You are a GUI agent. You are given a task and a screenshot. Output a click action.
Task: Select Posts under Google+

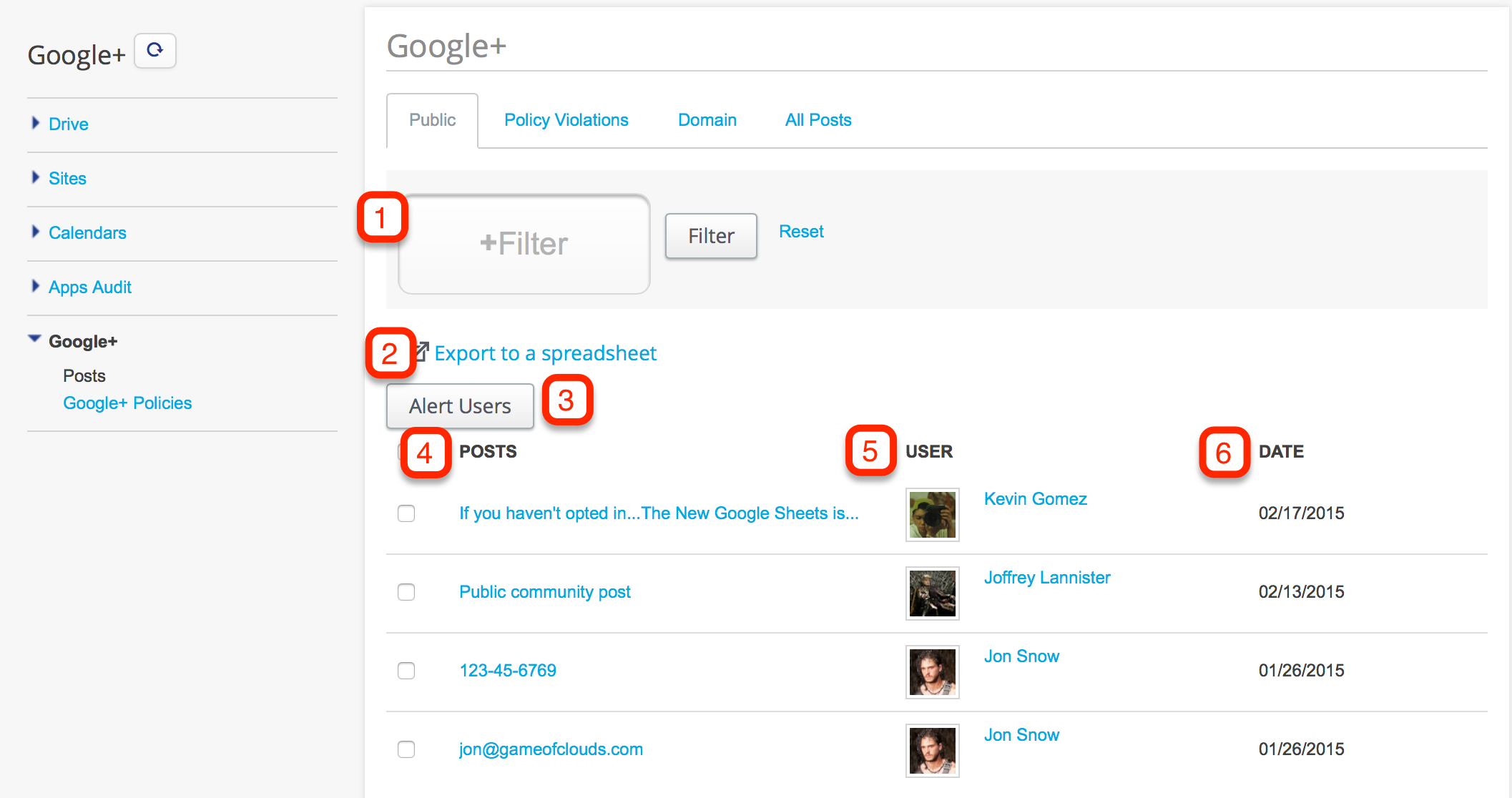tap(84, 376)
